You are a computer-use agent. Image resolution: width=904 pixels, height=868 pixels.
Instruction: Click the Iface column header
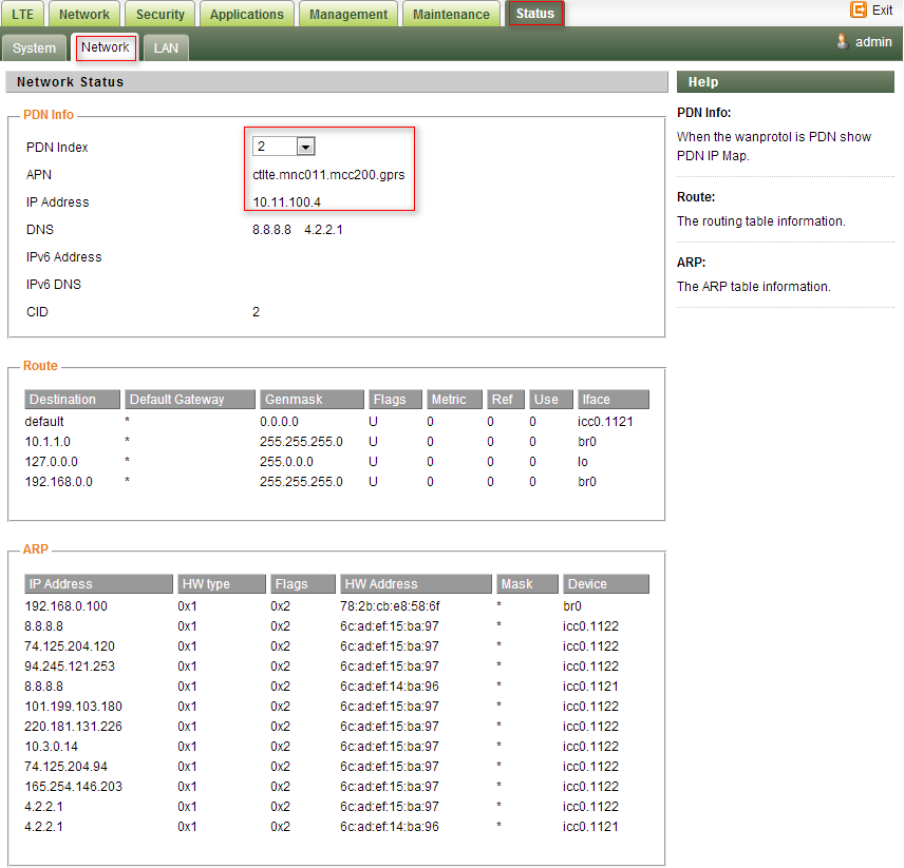(613, 399)
